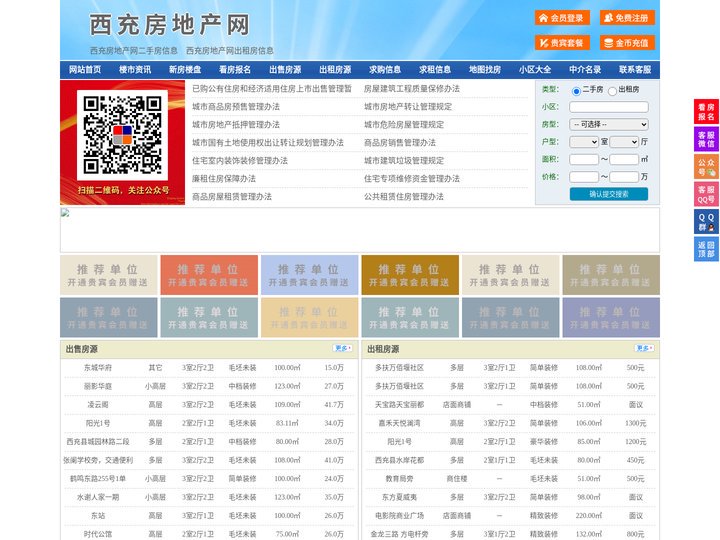Screen dimensions: 720x540
Task: Open the 求租信息 menu item
Action: click(435, 70)
